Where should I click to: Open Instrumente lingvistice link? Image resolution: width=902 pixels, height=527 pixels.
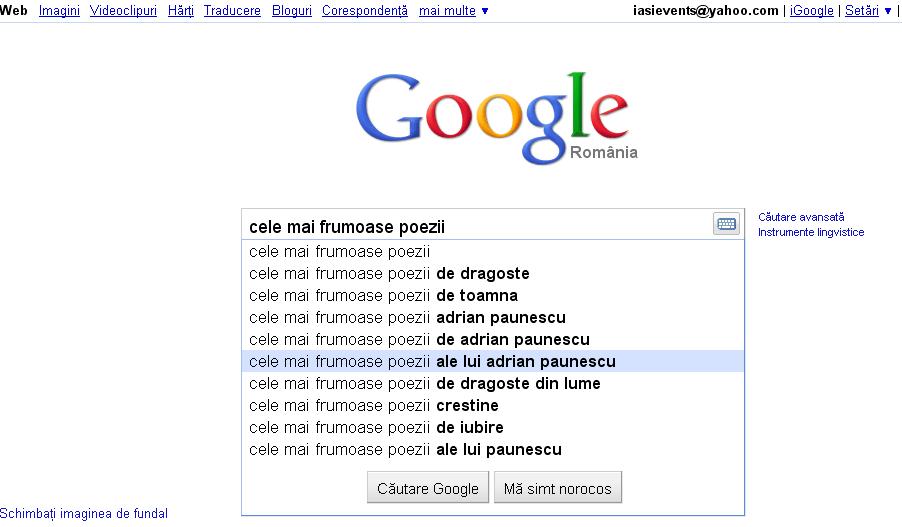(811, 233)
